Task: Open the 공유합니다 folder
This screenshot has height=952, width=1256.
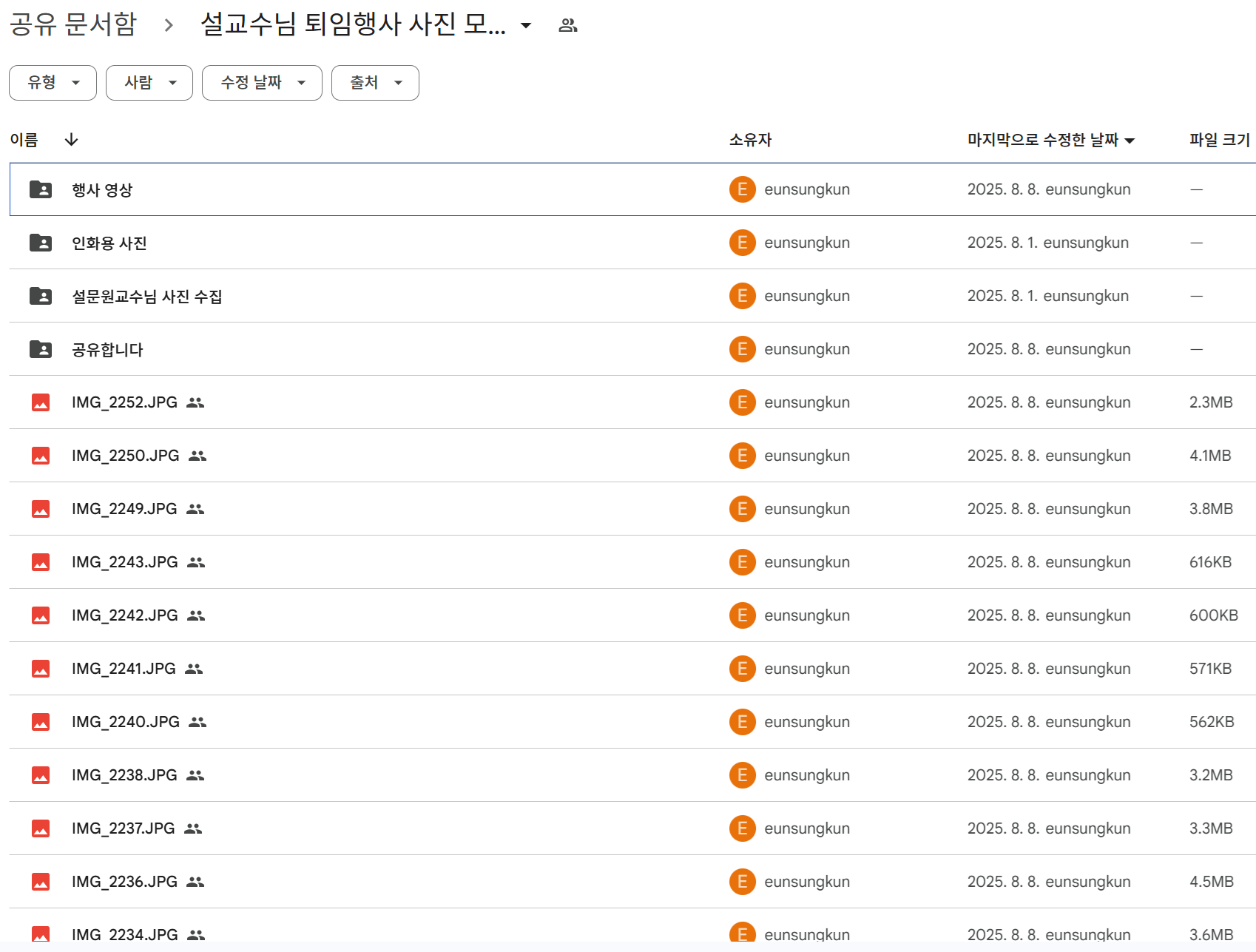Action: coord(107,349)
